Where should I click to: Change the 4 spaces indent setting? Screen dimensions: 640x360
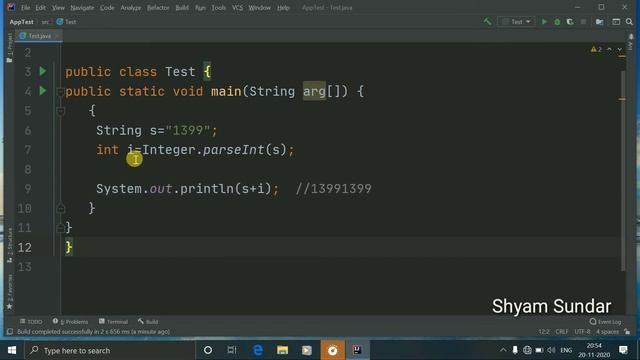607,332
